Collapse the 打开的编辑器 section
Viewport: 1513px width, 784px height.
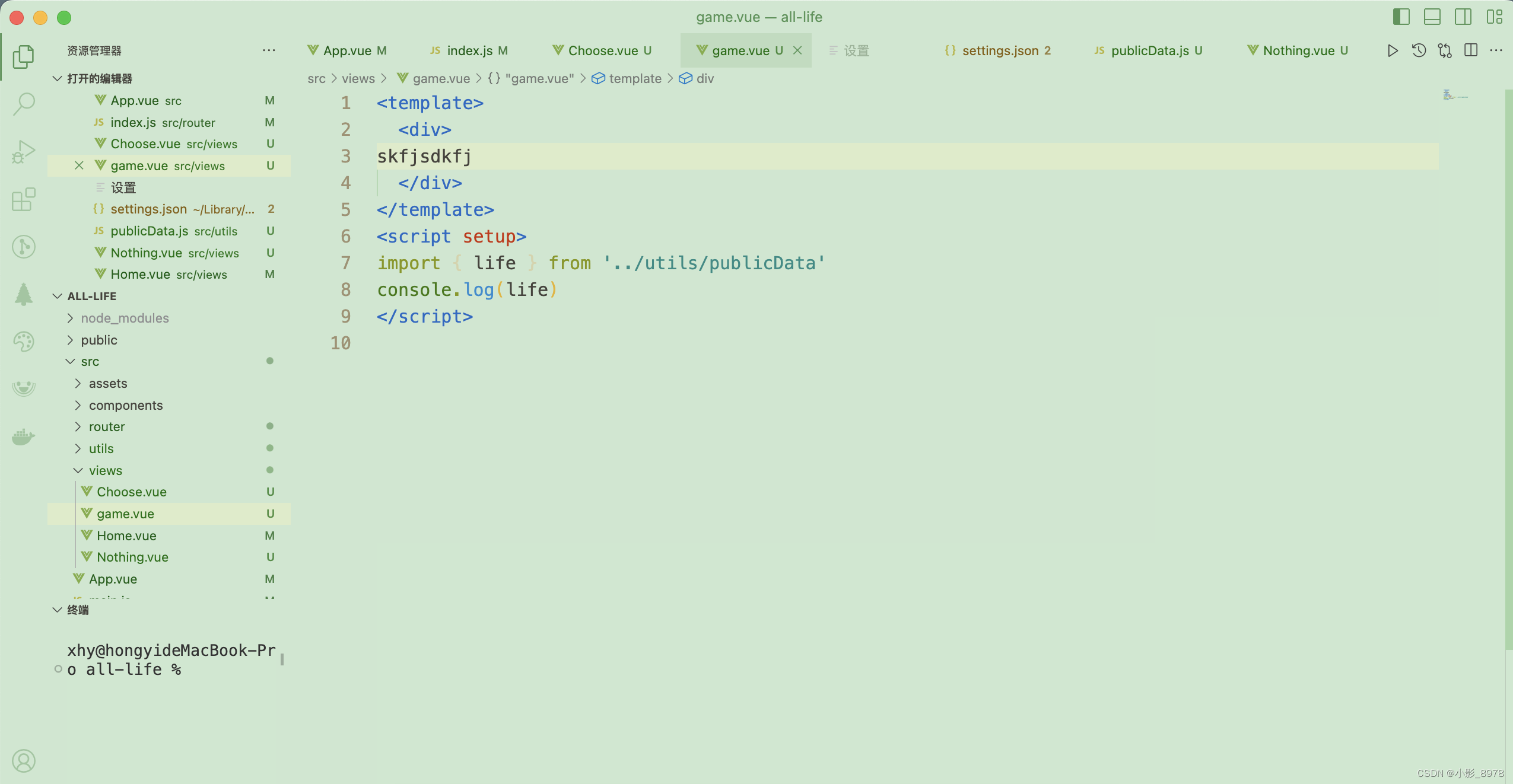tap(57, 78)
